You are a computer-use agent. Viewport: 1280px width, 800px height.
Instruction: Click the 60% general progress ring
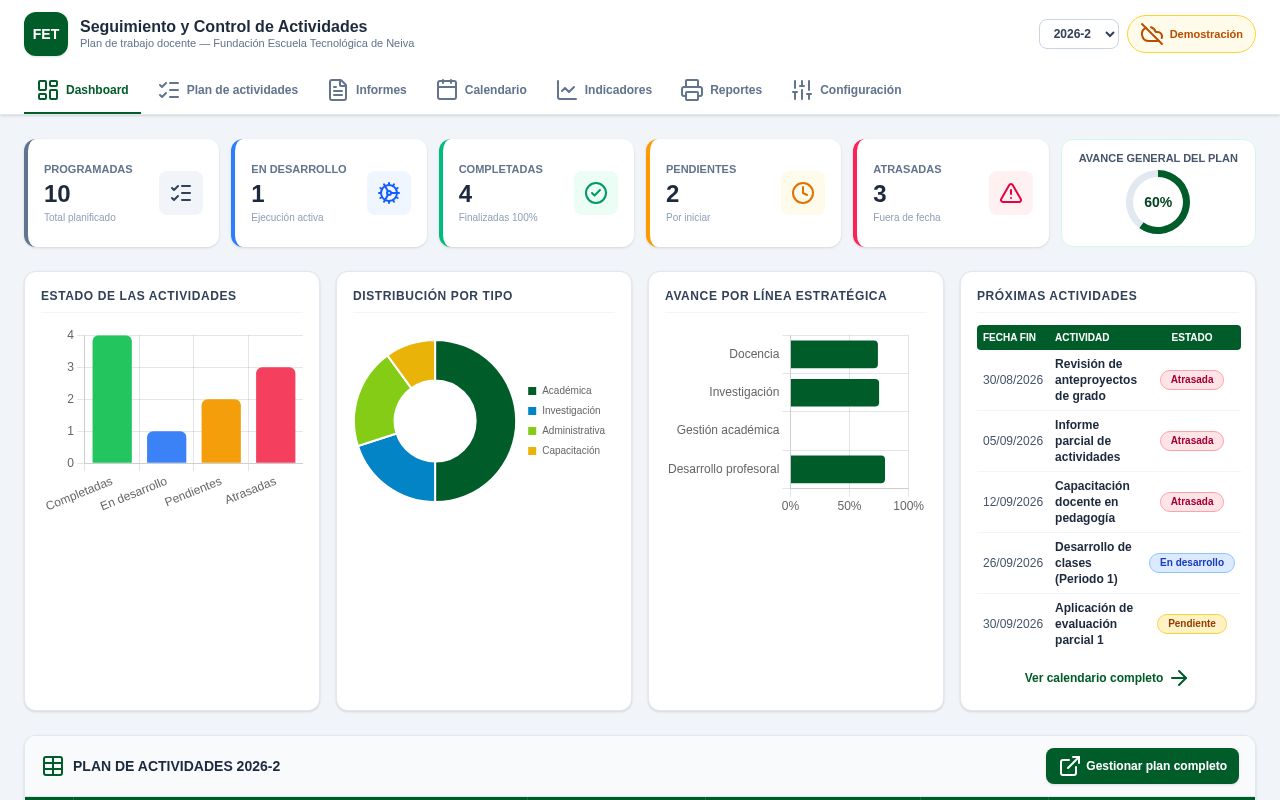pos(1158,202)
